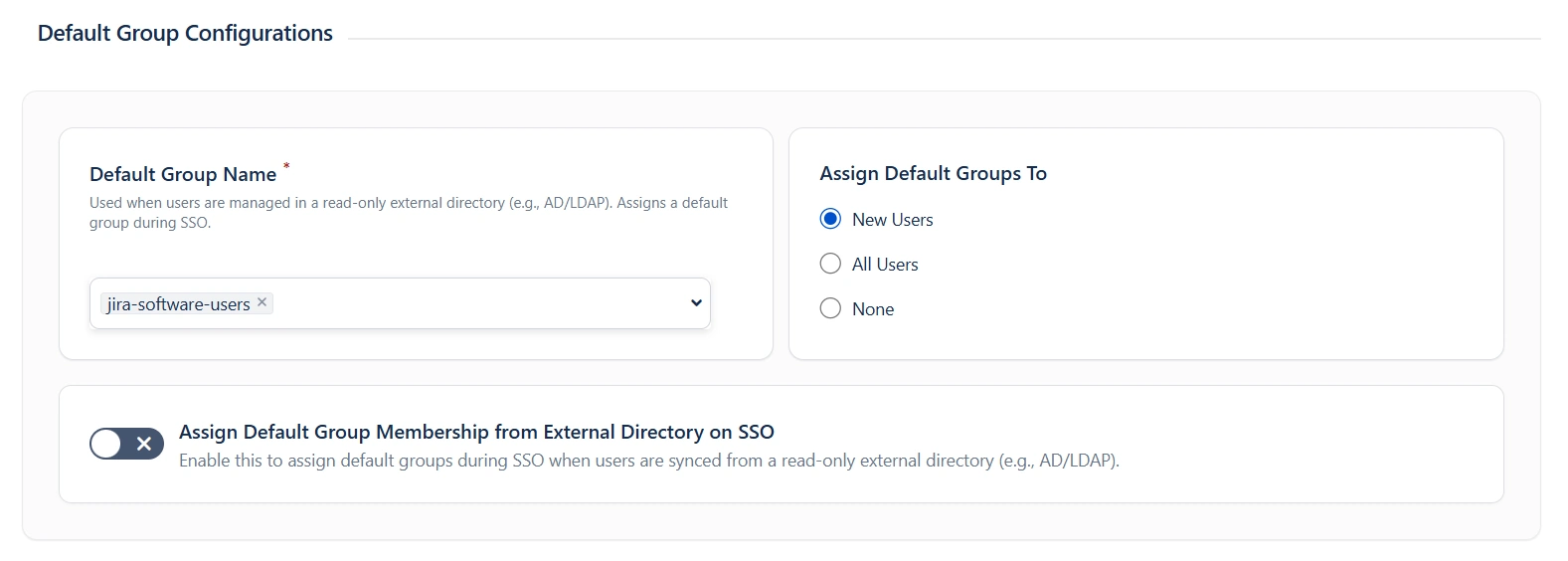This screenshot has width=1568, height=561.
Task: Click the red required asterisk
Action: coord(286,166)
